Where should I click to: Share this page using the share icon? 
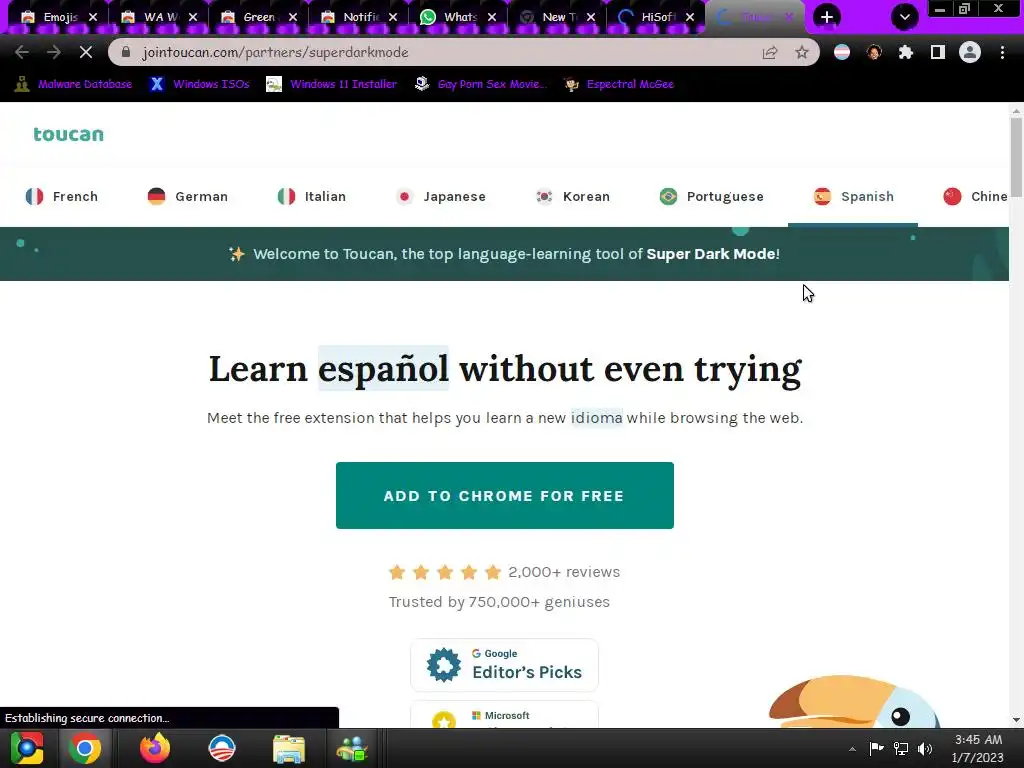(x=770, y=52)
